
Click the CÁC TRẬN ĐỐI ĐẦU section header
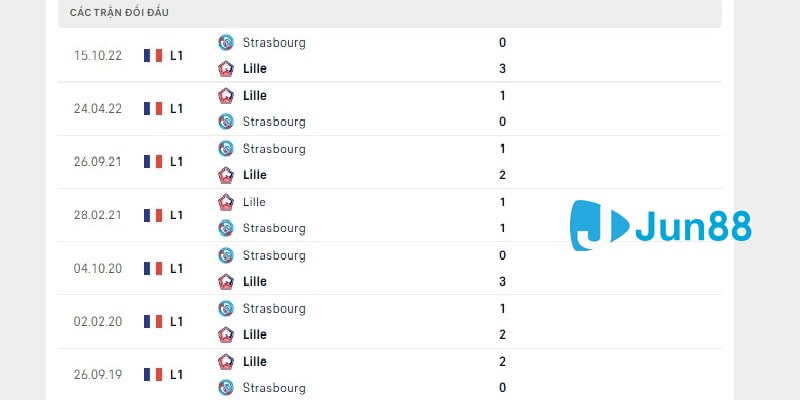120,13
